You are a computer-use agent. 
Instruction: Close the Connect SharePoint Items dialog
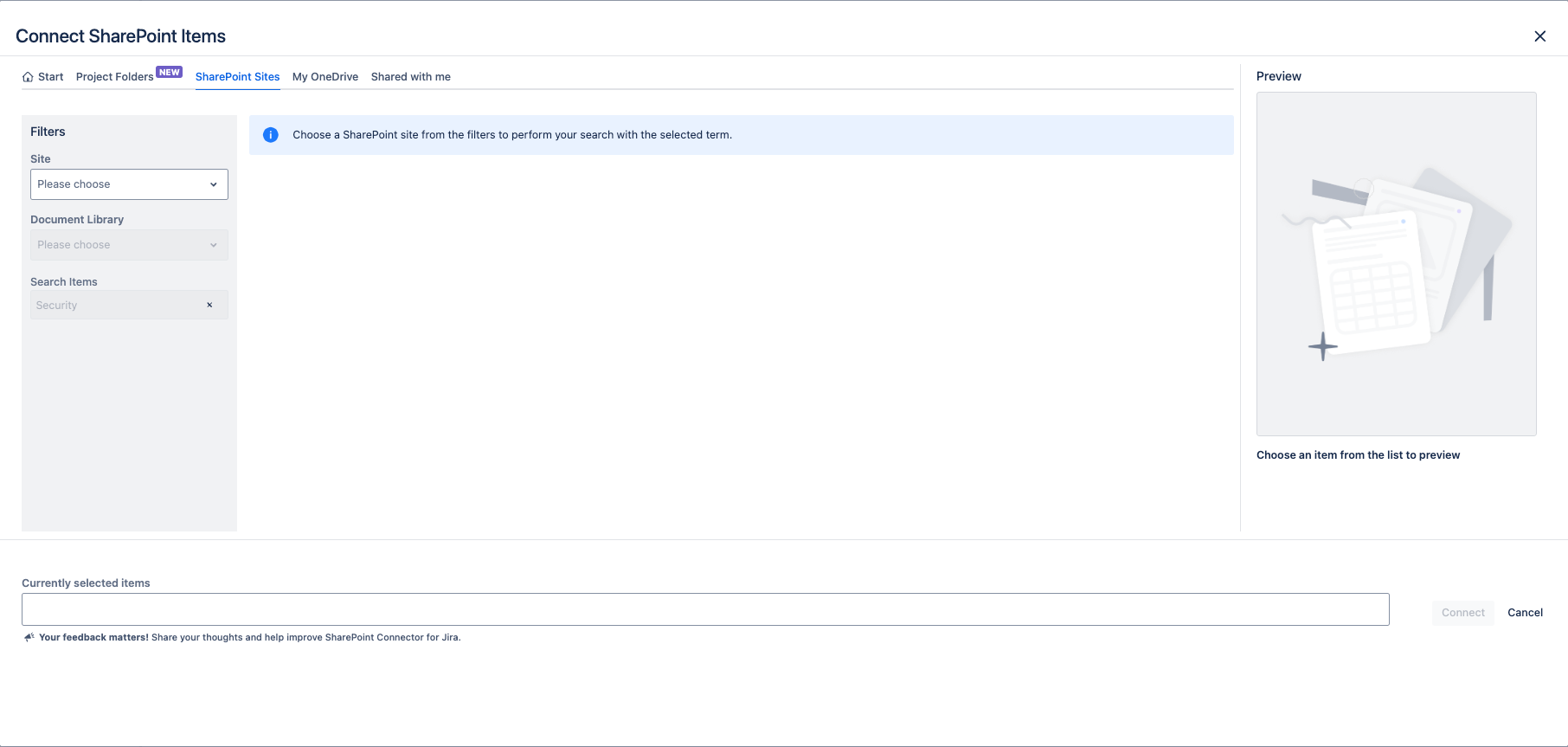coord(1539,36)
